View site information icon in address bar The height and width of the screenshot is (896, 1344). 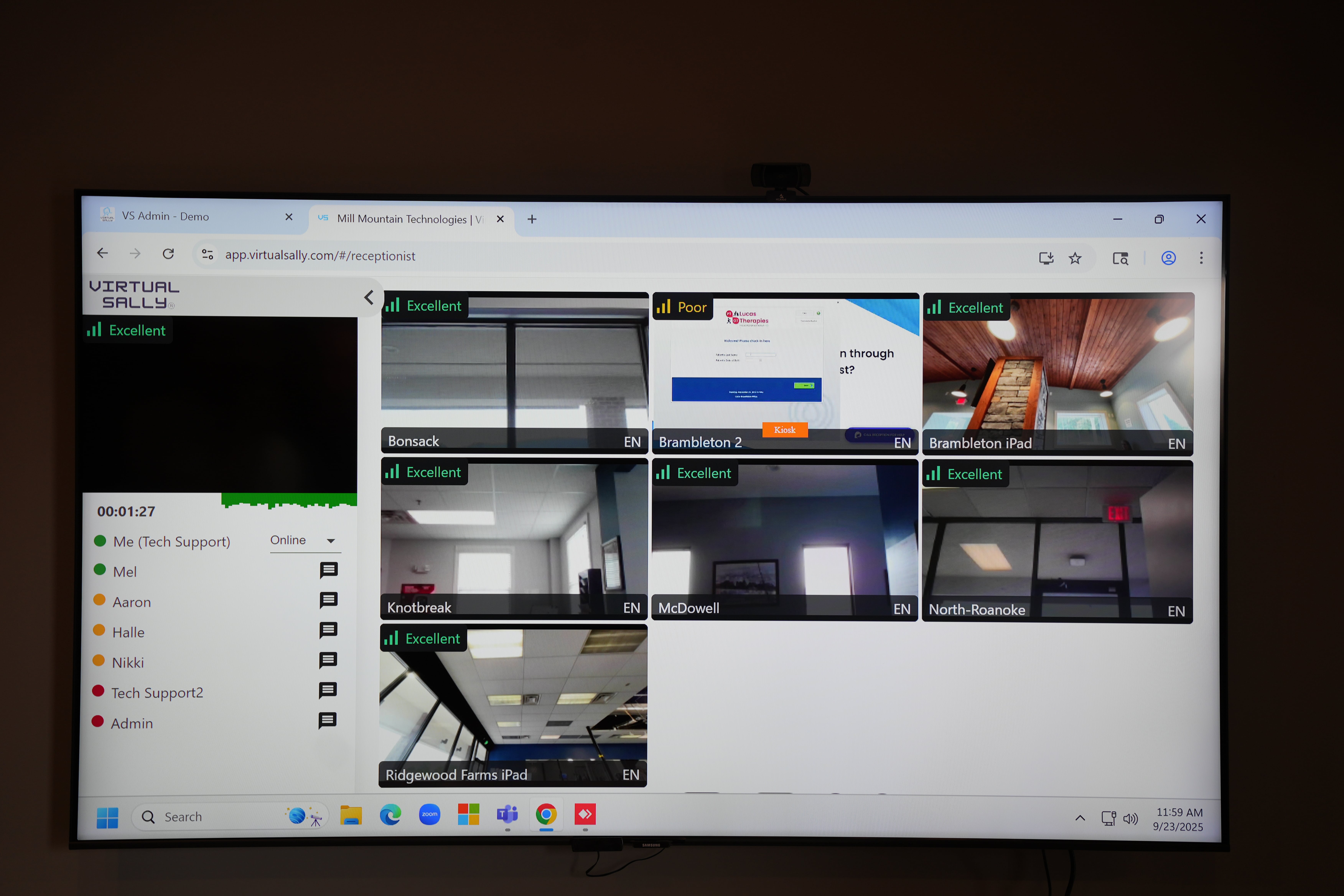(x=208, y=254)
